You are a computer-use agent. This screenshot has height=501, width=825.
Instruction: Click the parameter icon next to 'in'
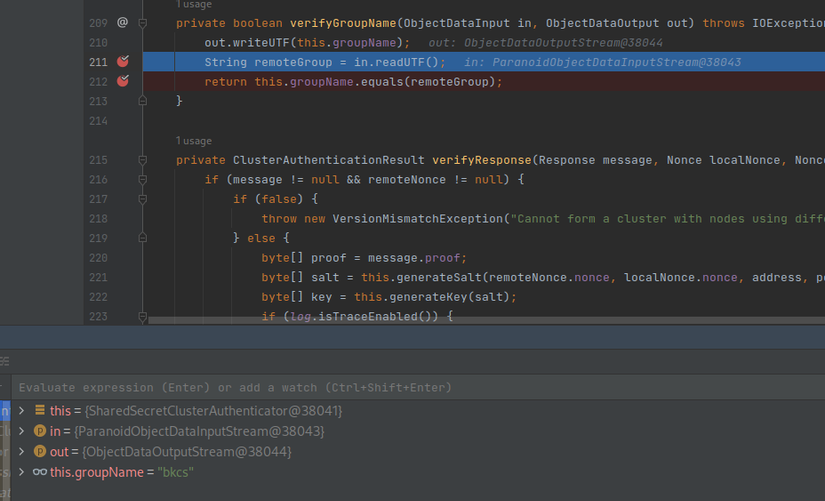pyautogui.click(x=40, y=431)
